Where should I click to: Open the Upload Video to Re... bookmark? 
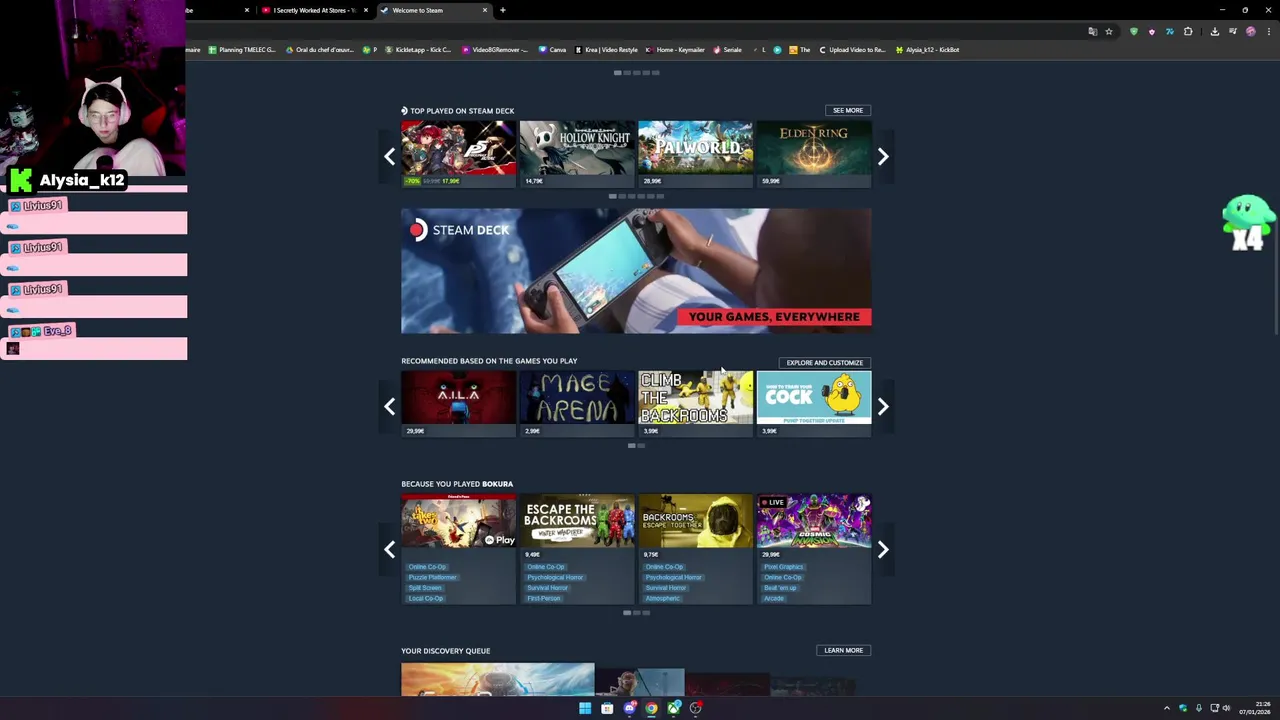(x=853, y=50)
